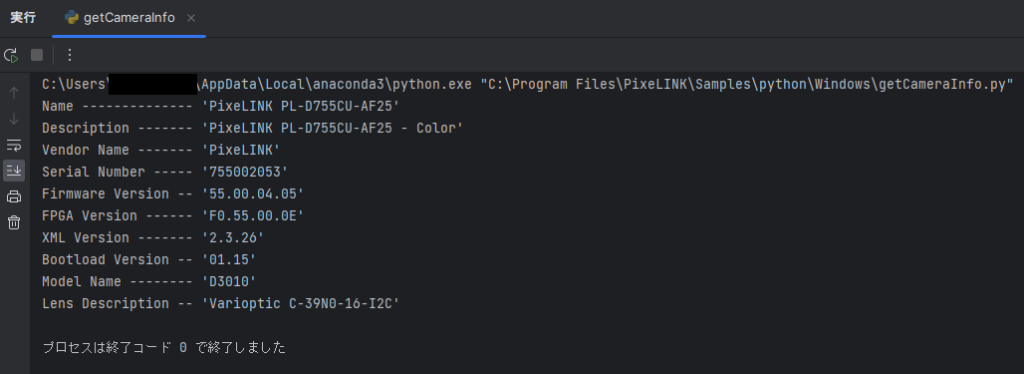Close the getCameraInfo tab
The width and height of the screenshot is (1024, 374).
point(191,18)
